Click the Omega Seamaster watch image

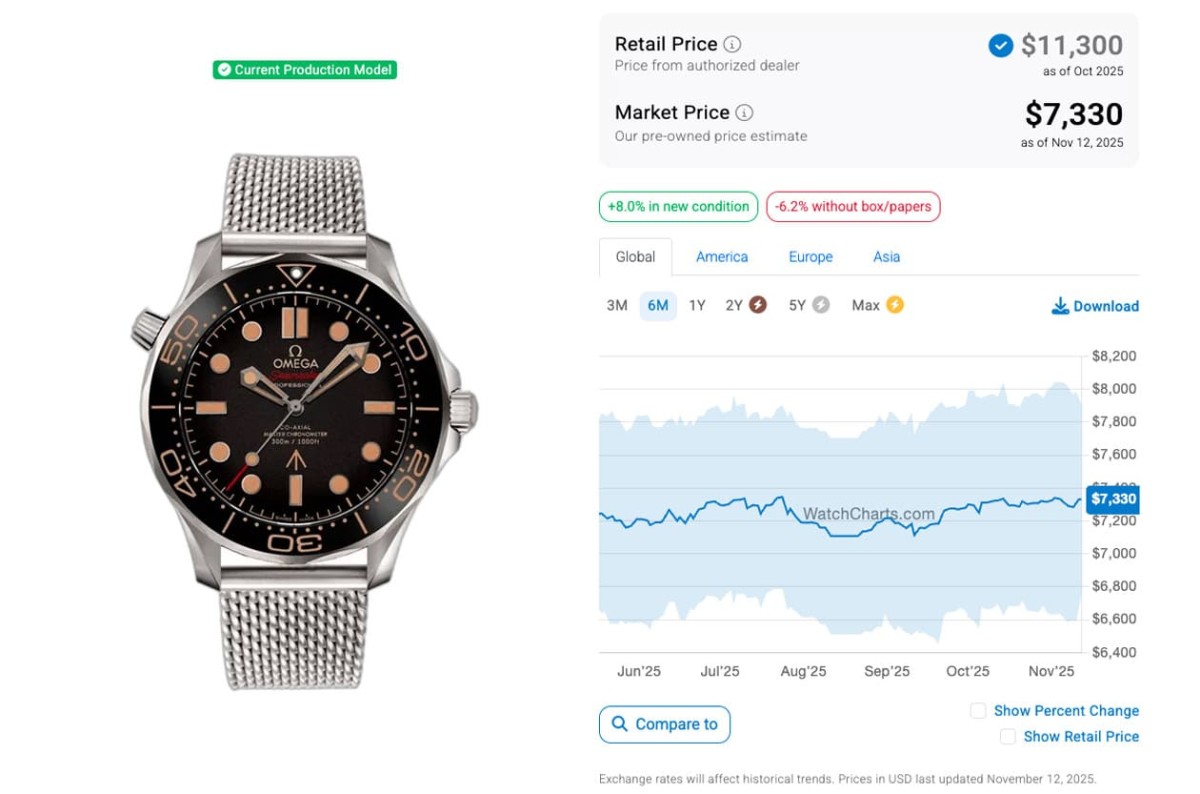point(303,420)
